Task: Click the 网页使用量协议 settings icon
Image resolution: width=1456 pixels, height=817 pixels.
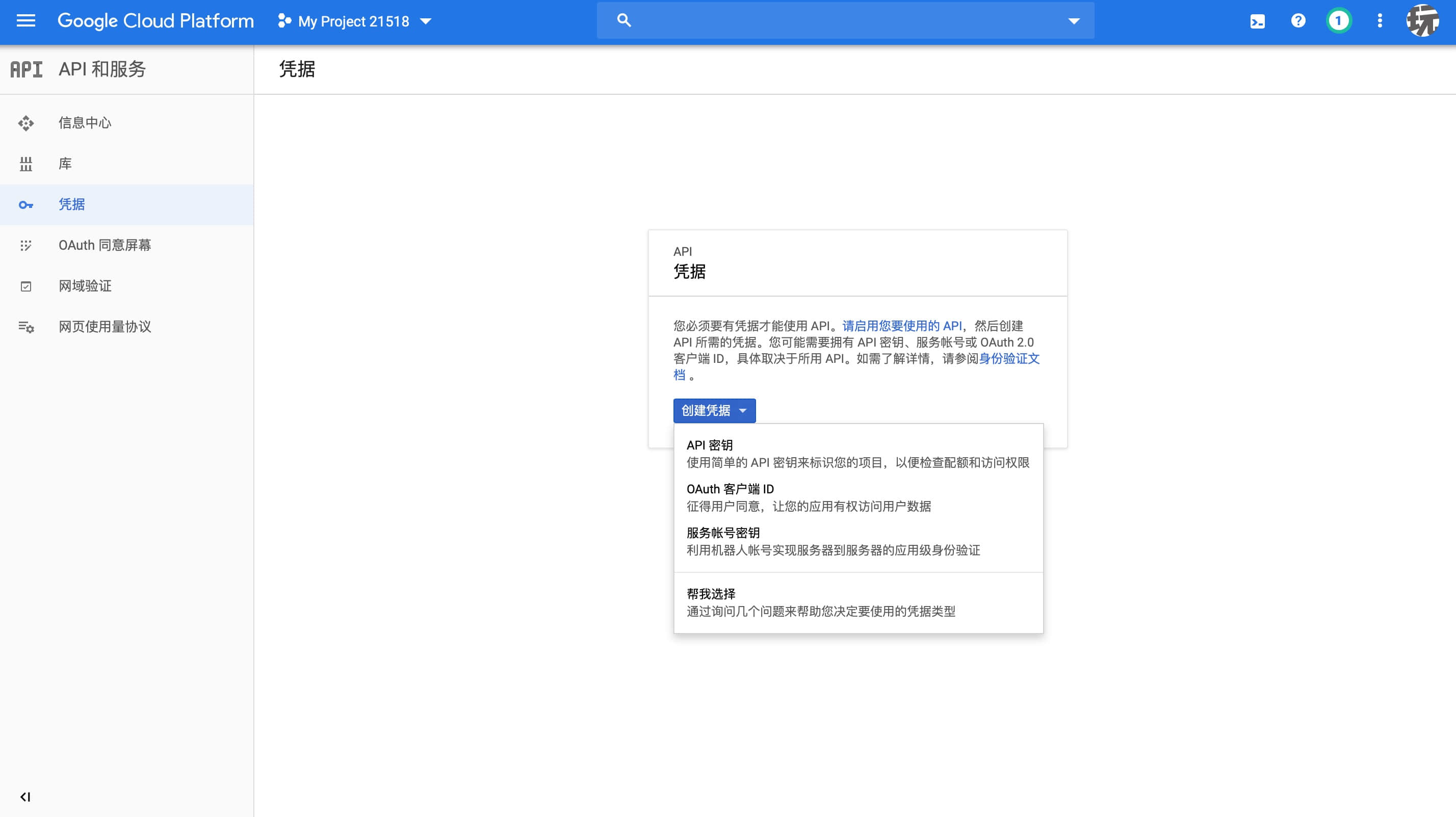Action: coord(26,327)
